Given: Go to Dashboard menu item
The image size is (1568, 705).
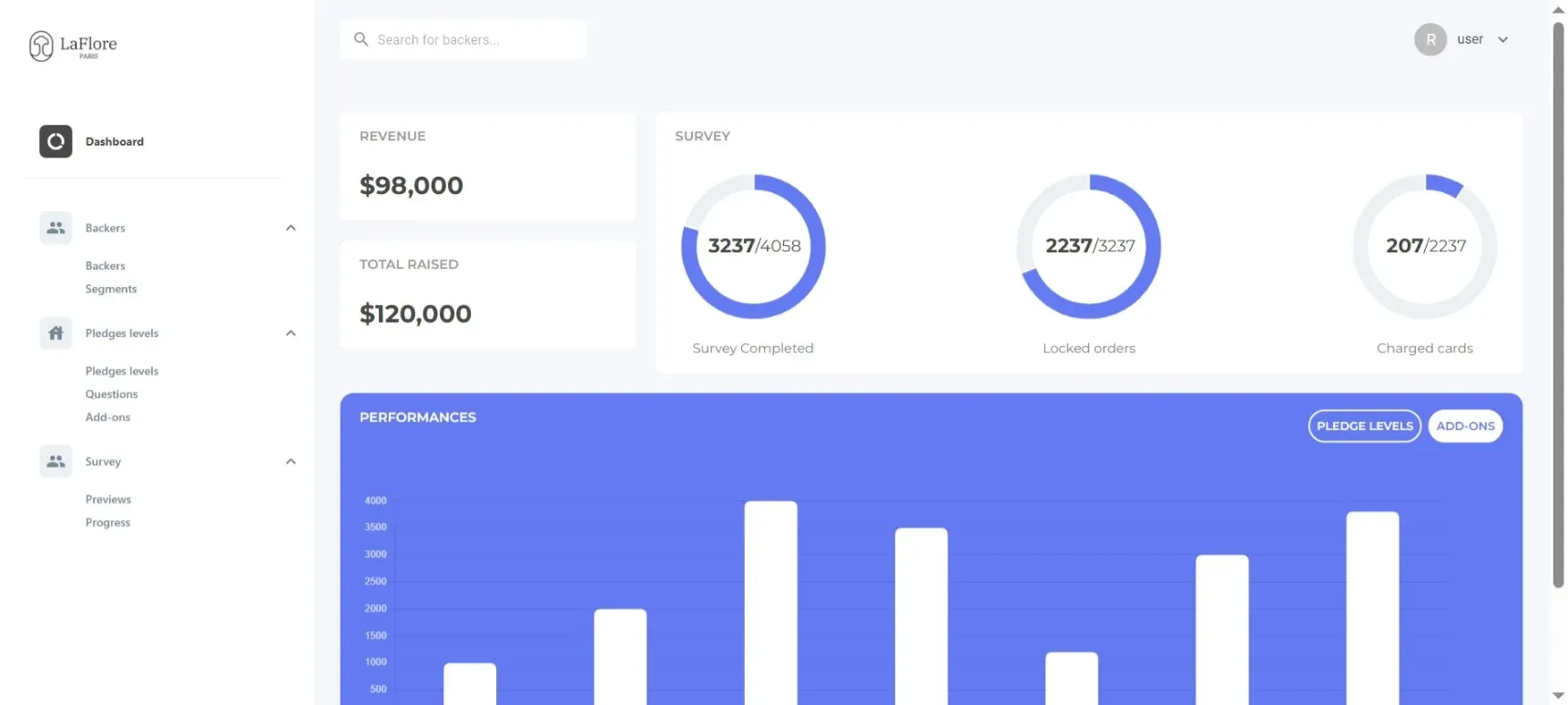Looking at the screenshot, I should [115, 141].
